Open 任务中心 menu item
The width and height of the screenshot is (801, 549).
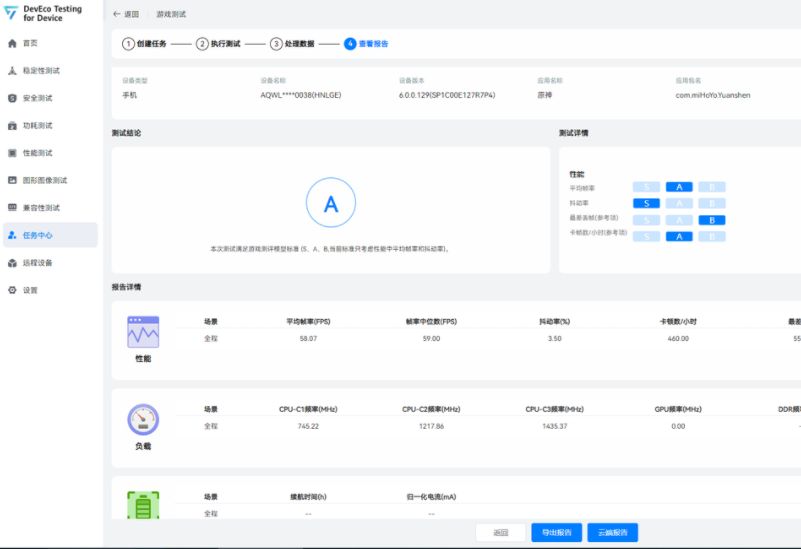50,235
